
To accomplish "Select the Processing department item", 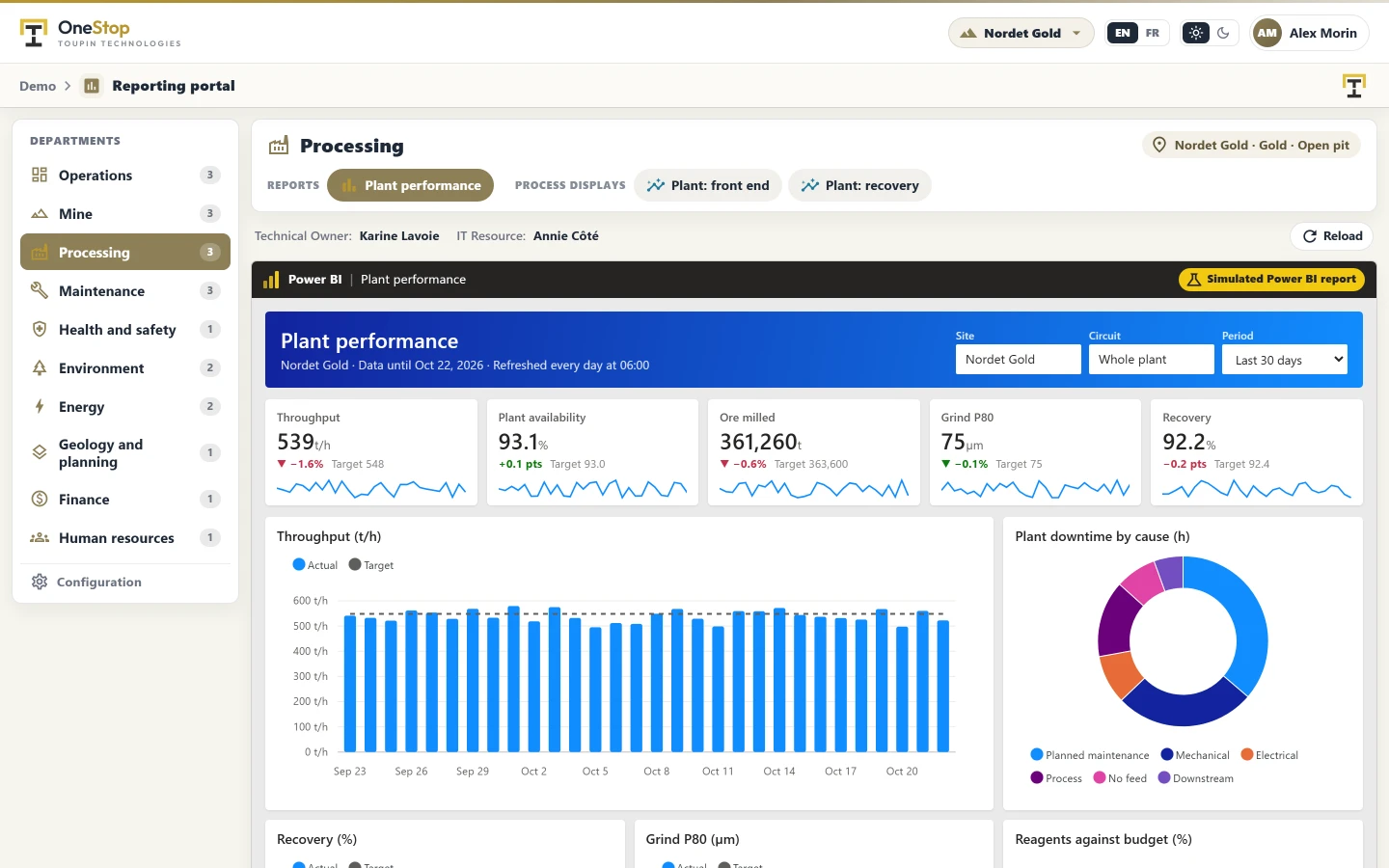I will tap(125, 252).
